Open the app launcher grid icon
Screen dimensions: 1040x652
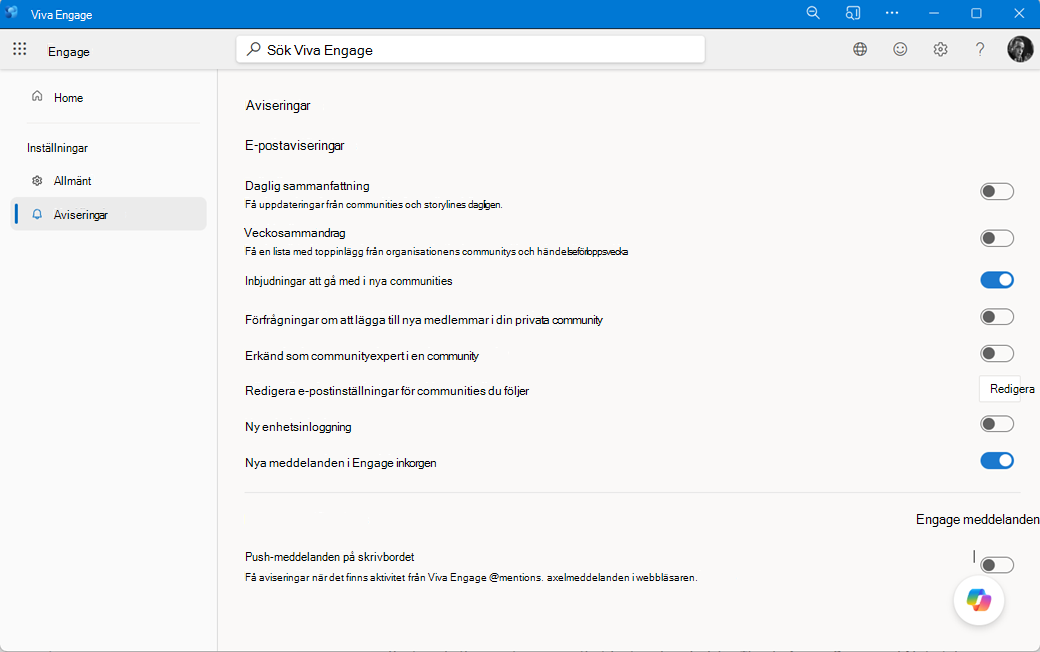[20, 49]
